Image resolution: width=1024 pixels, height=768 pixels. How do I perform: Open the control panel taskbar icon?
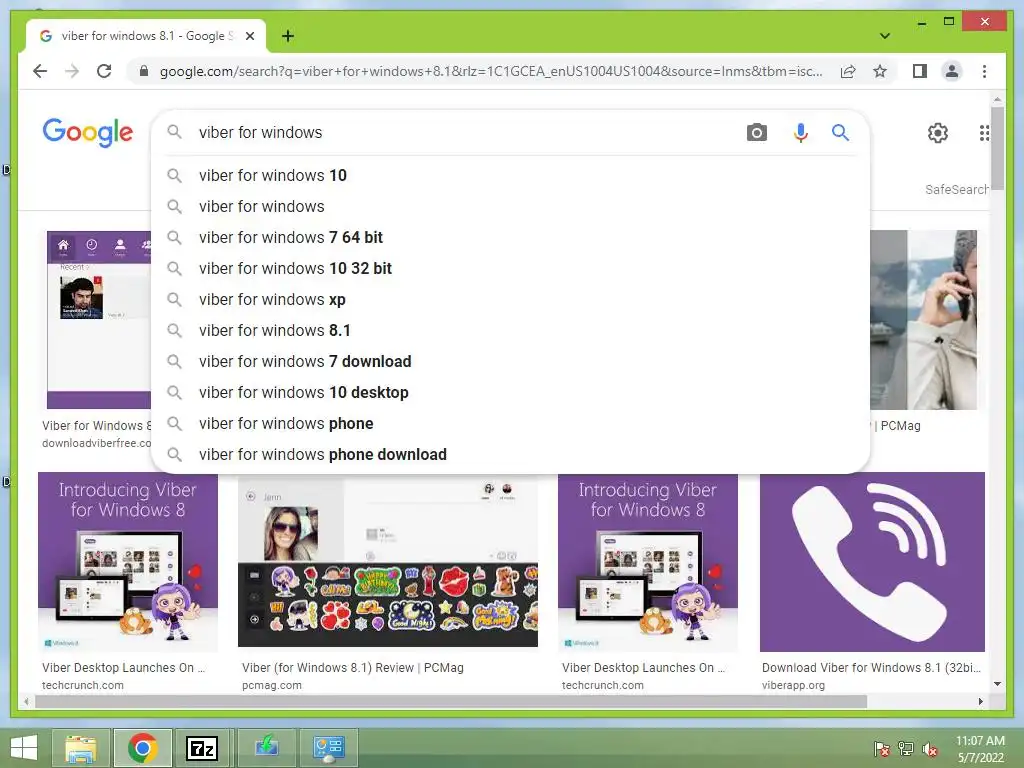pyautogui.click(x=328, y=748)
